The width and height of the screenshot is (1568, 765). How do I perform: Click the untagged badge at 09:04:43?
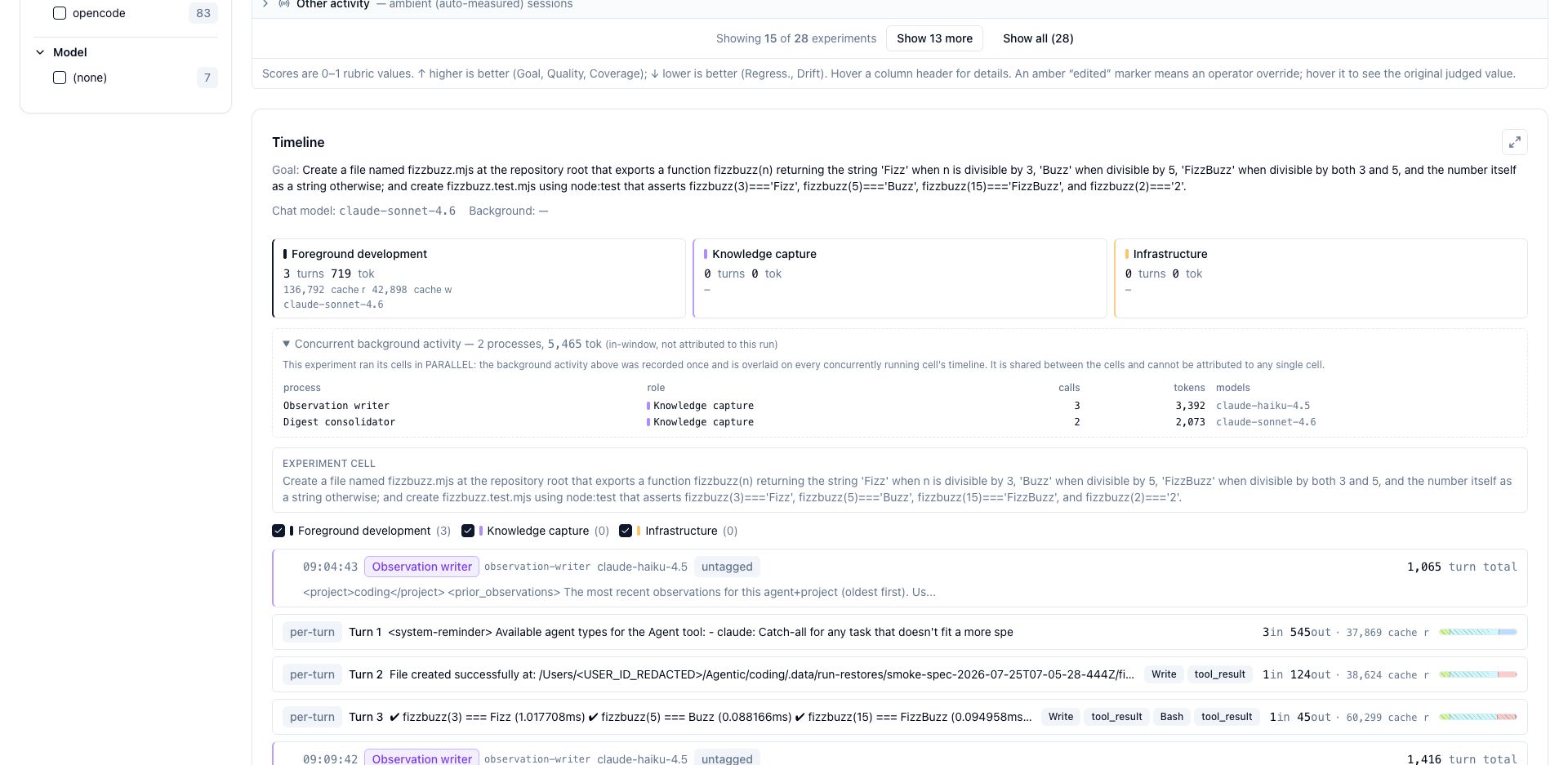click(x=727, y=567)
